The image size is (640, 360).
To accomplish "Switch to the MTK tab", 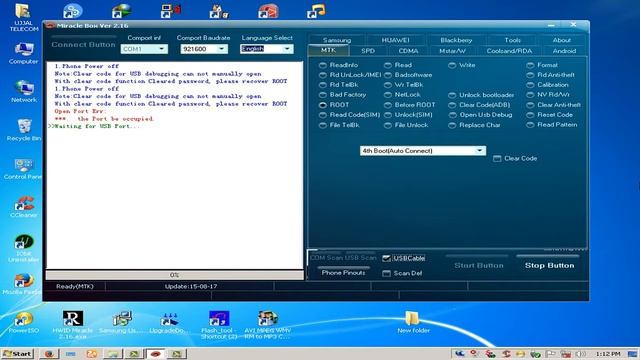I will (x=328, y=50).
